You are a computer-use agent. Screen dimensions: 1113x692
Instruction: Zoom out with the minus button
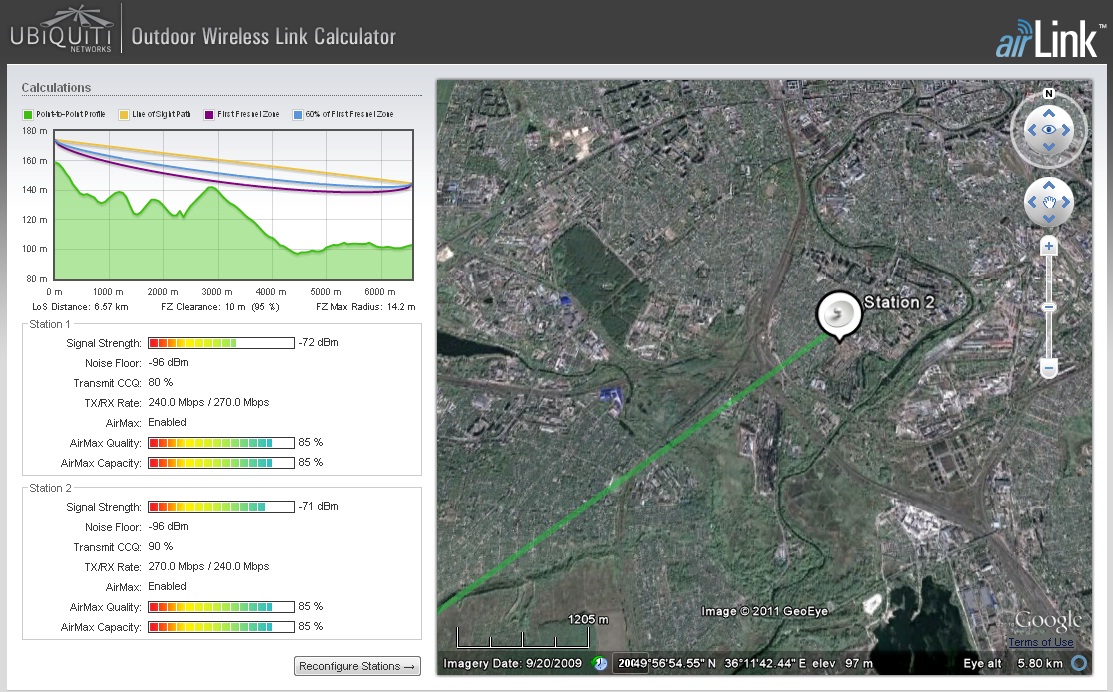[1049, 369]
